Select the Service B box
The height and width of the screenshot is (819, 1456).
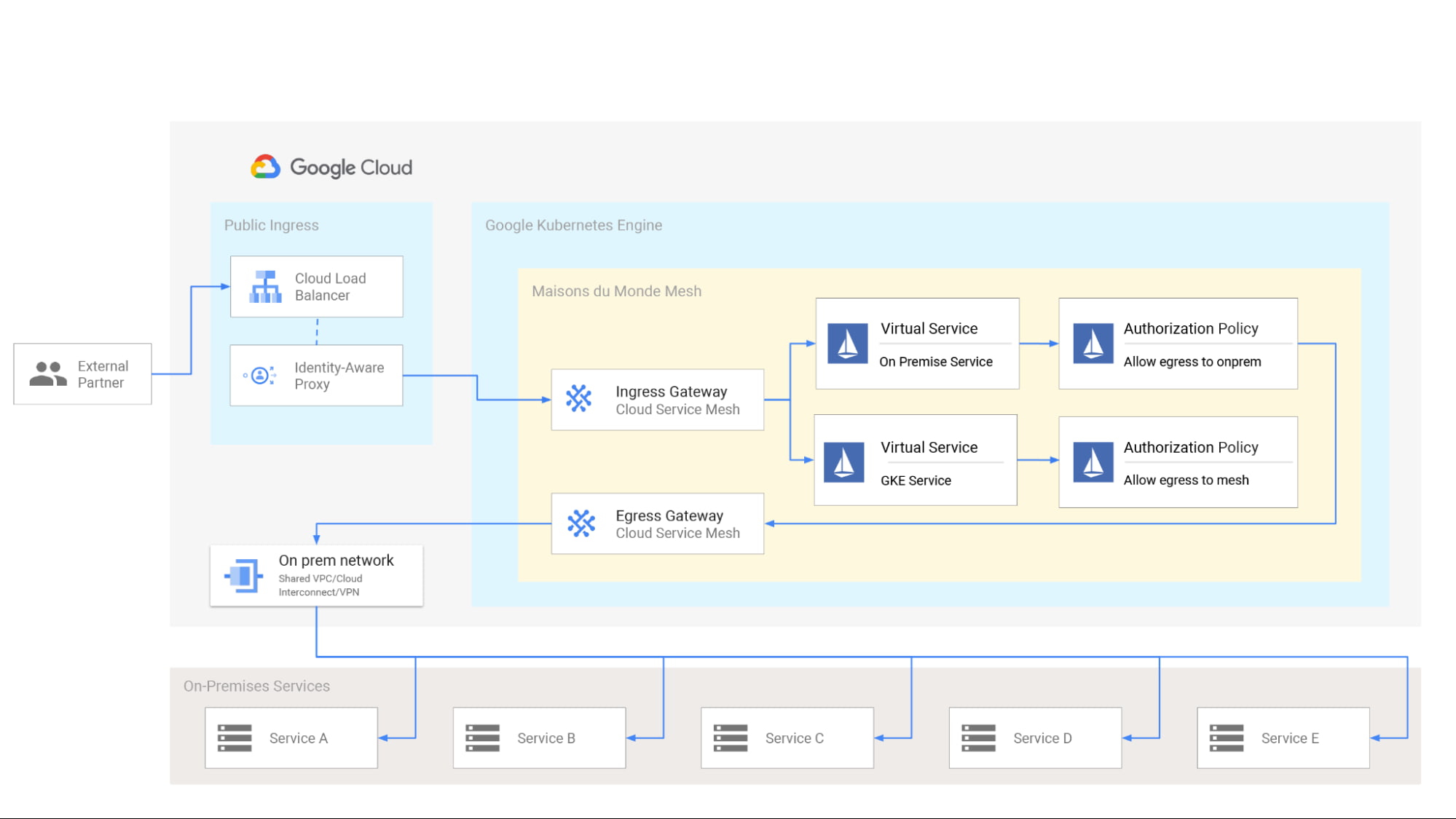click(539, 738)
